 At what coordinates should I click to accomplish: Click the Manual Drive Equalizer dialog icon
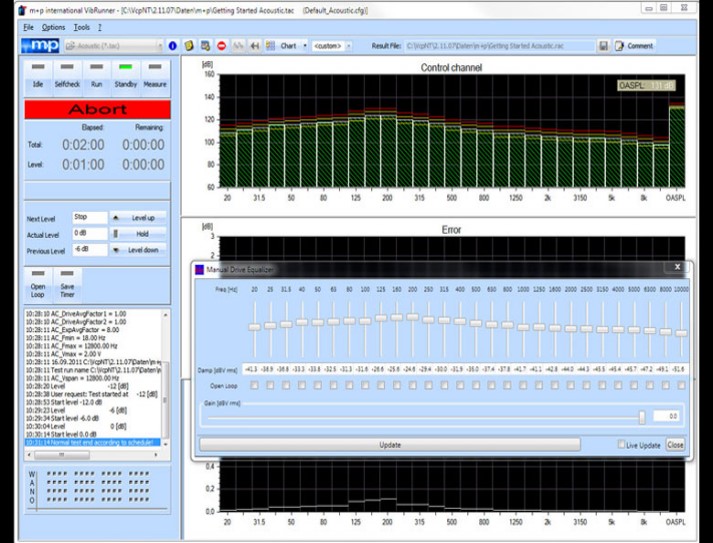click(x=199, y=270)
